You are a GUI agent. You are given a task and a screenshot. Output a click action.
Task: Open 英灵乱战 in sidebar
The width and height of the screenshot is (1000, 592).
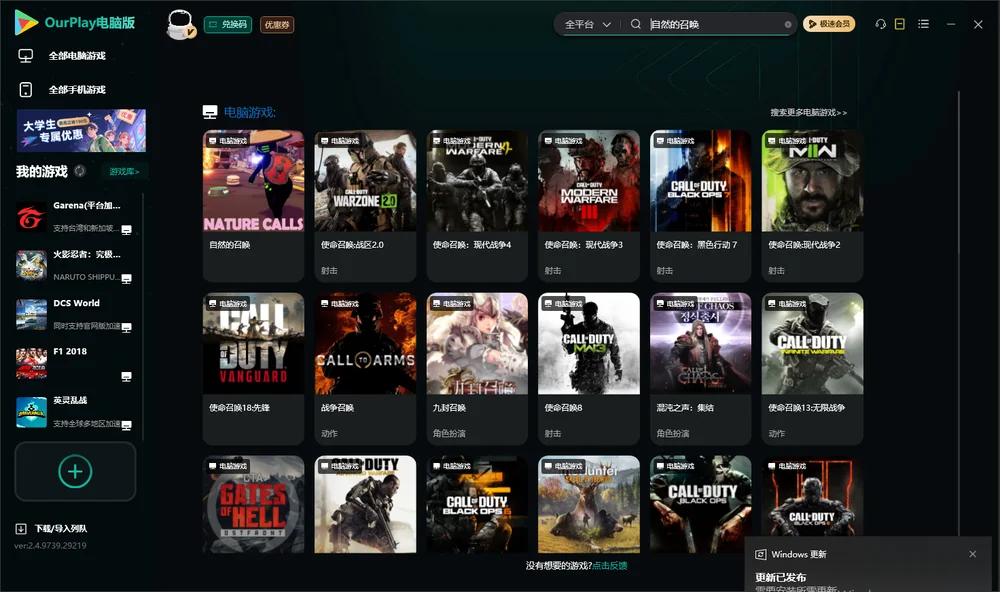pos(74,412)
